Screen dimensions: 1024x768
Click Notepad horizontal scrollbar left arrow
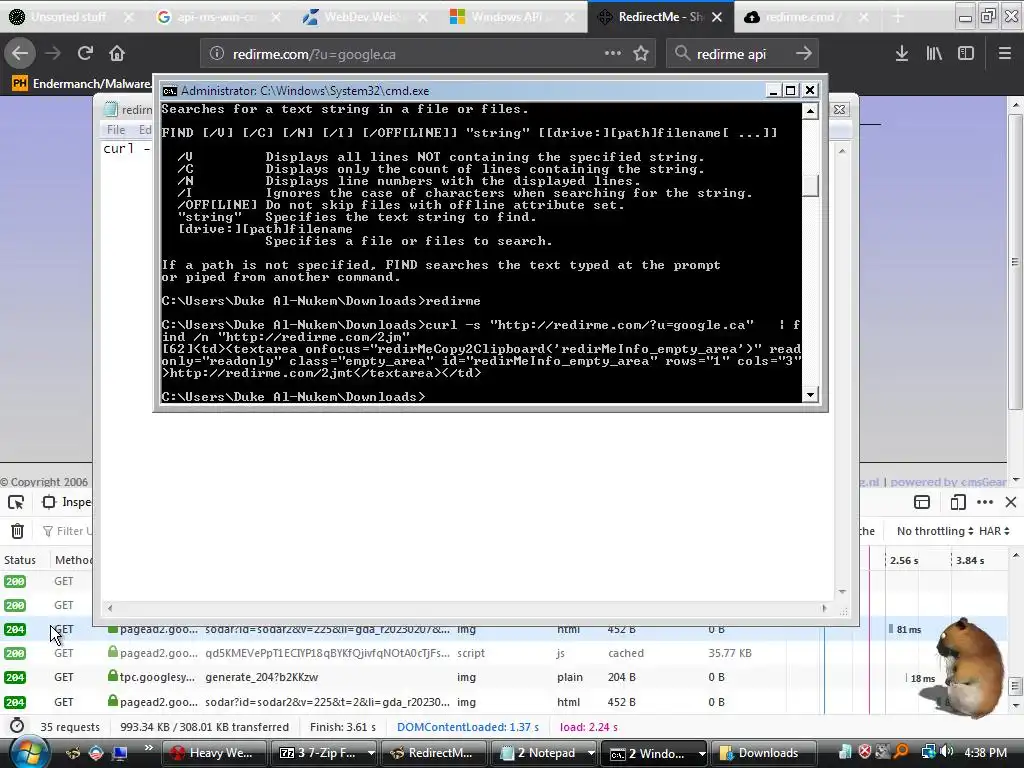(x=110, y=608)
